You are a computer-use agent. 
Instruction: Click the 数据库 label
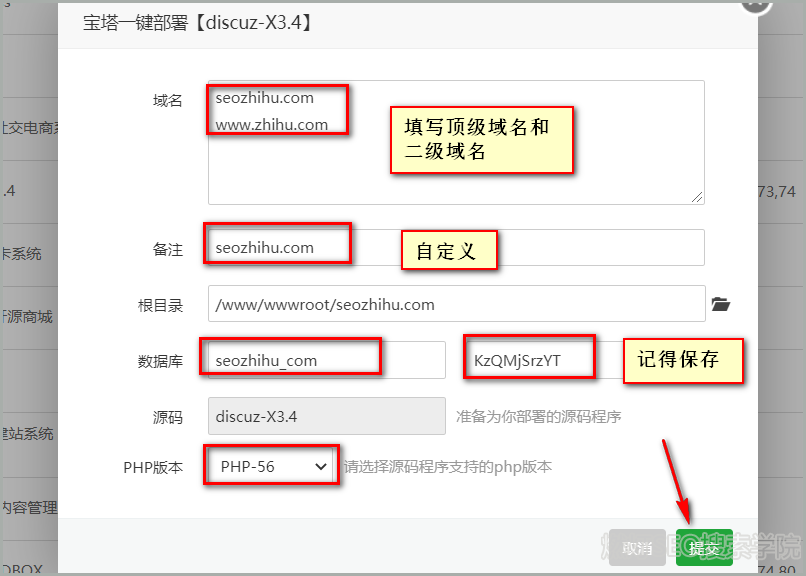coord(160,362)
